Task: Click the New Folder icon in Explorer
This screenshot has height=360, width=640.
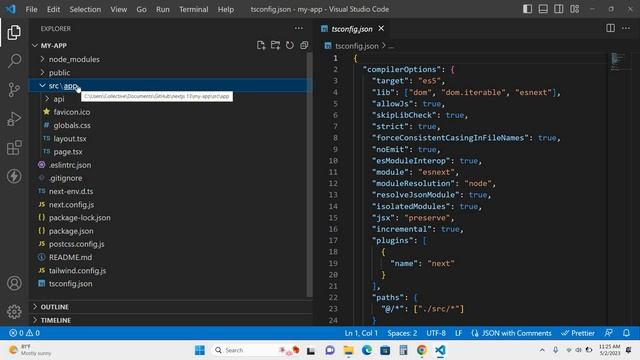Action: [276, 45]
